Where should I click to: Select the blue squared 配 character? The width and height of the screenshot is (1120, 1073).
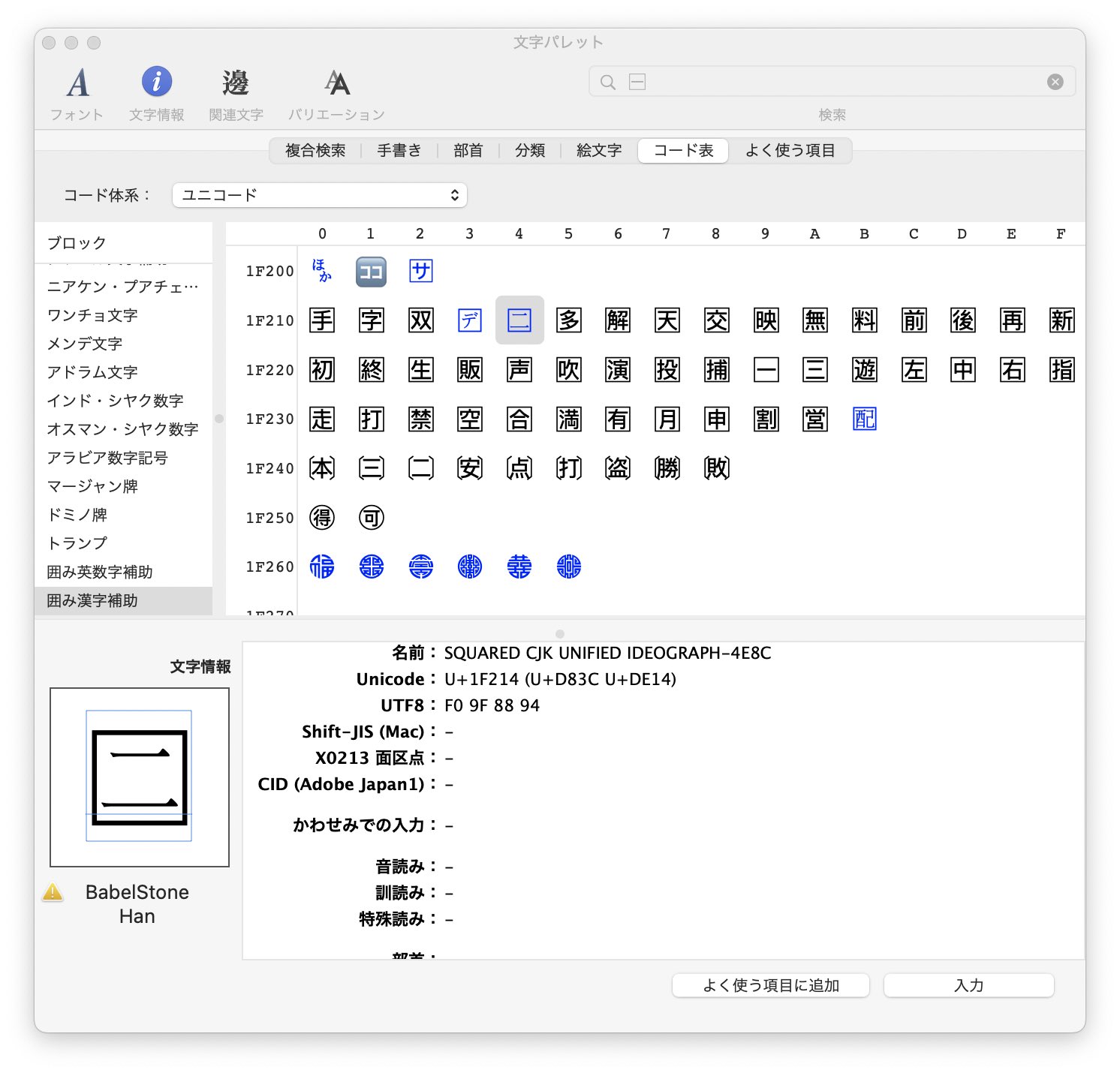[864, 419]
